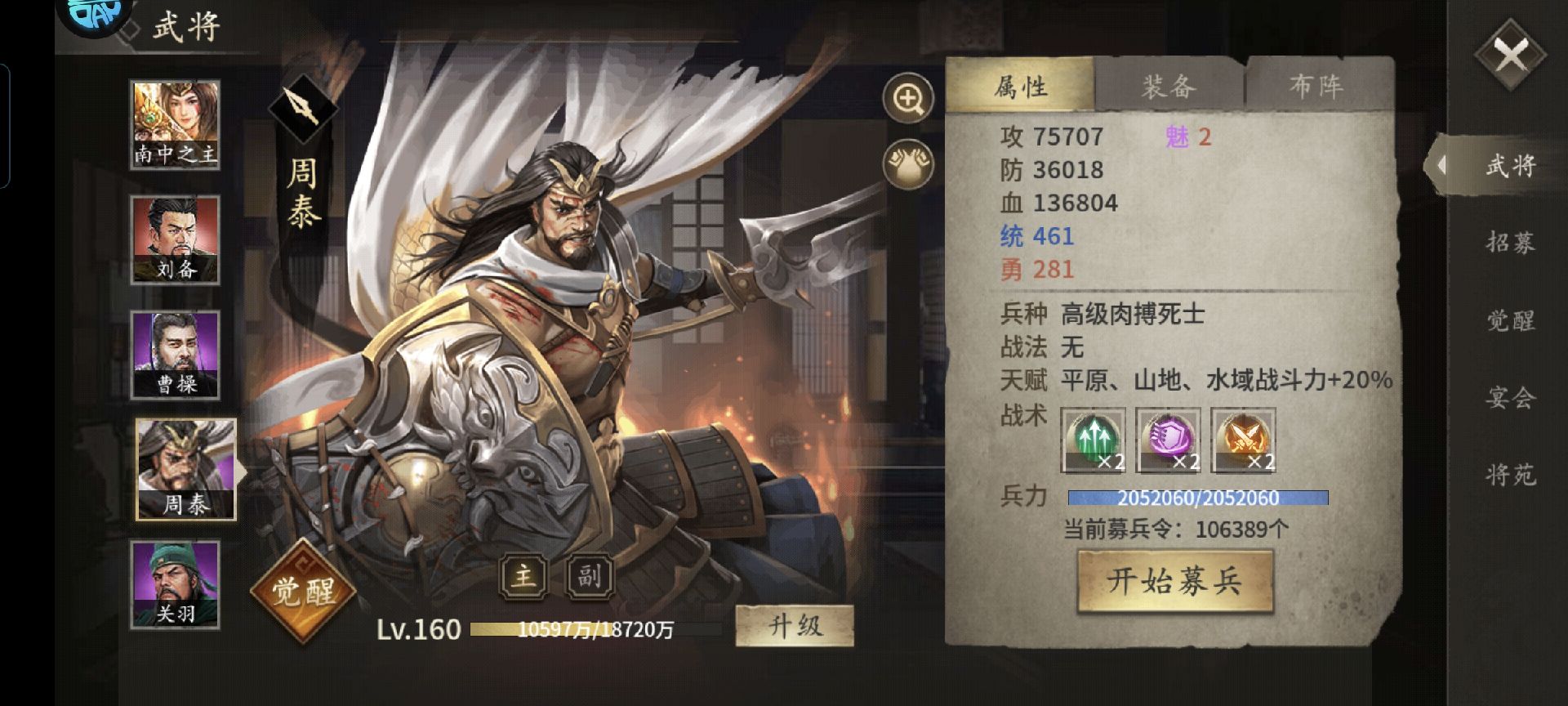Toggle the 副 deputy general slot
This screenshot has height=706, width=1568.
click(590, 576)
